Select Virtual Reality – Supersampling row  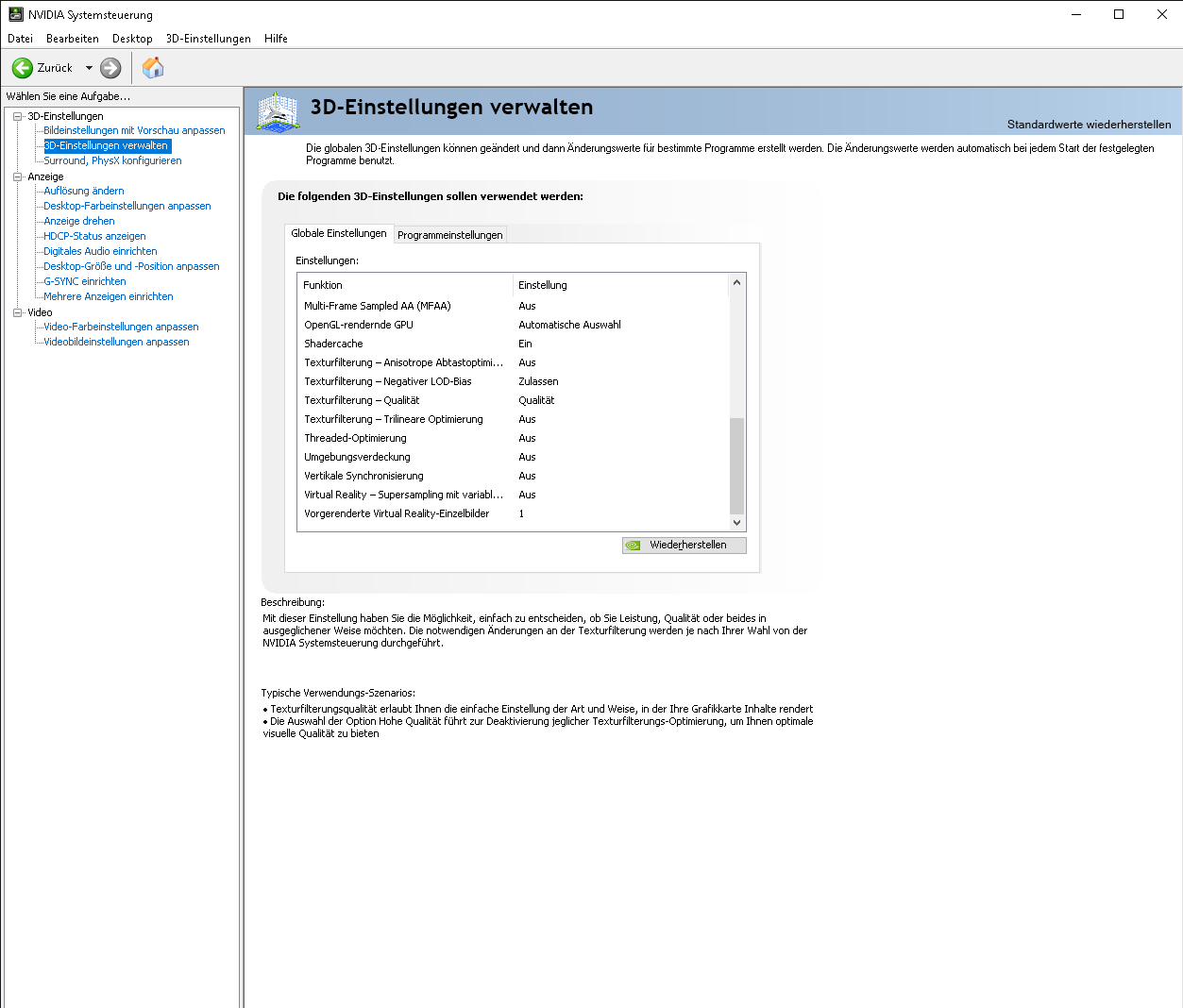coord(514,495)
